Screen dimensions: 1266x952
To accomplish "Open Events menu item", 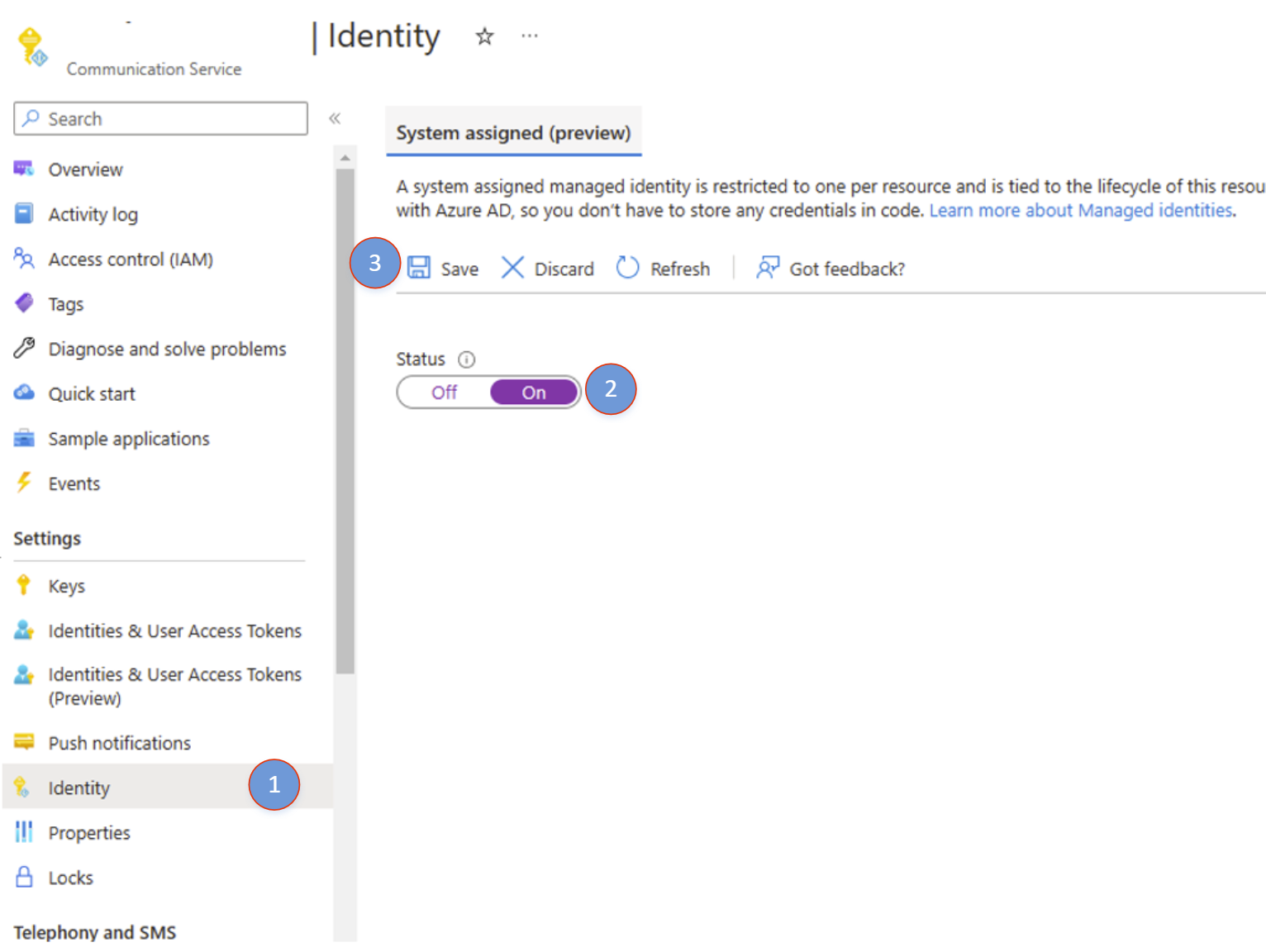I will pos(74,483).
